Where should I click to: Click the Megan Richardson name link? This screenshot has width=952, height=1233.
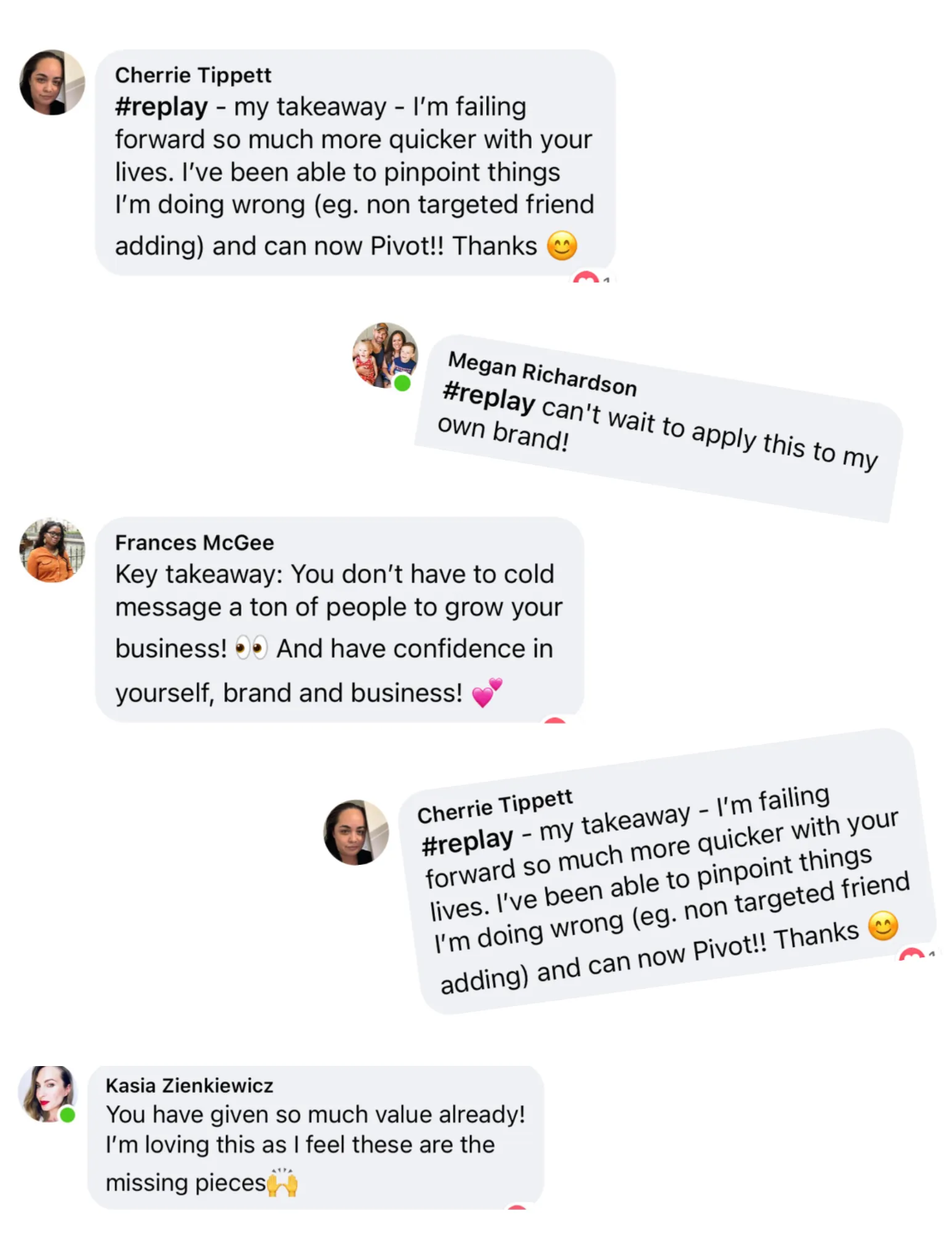542,374
